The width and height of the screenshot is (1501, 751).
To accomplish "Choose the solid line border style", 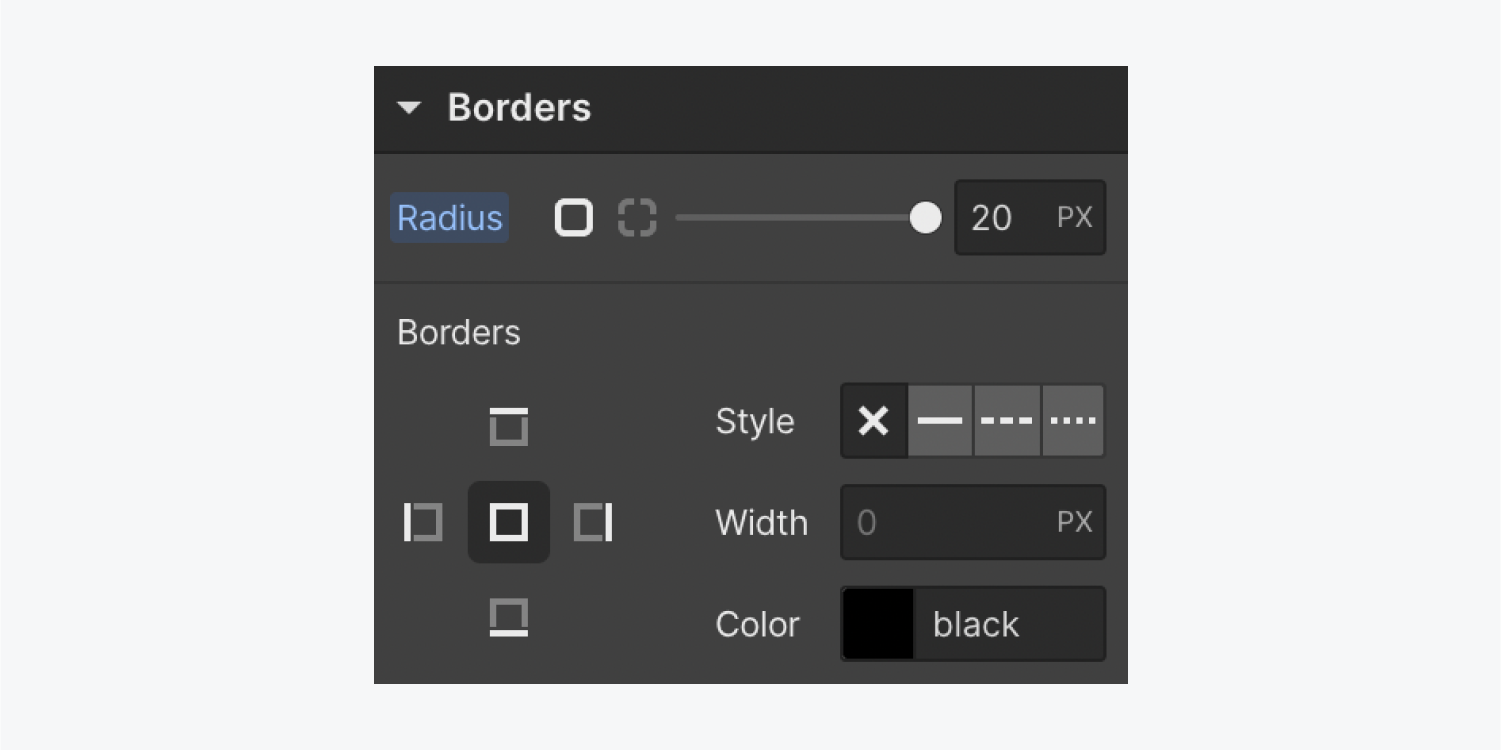I will [x=940, y=421].
